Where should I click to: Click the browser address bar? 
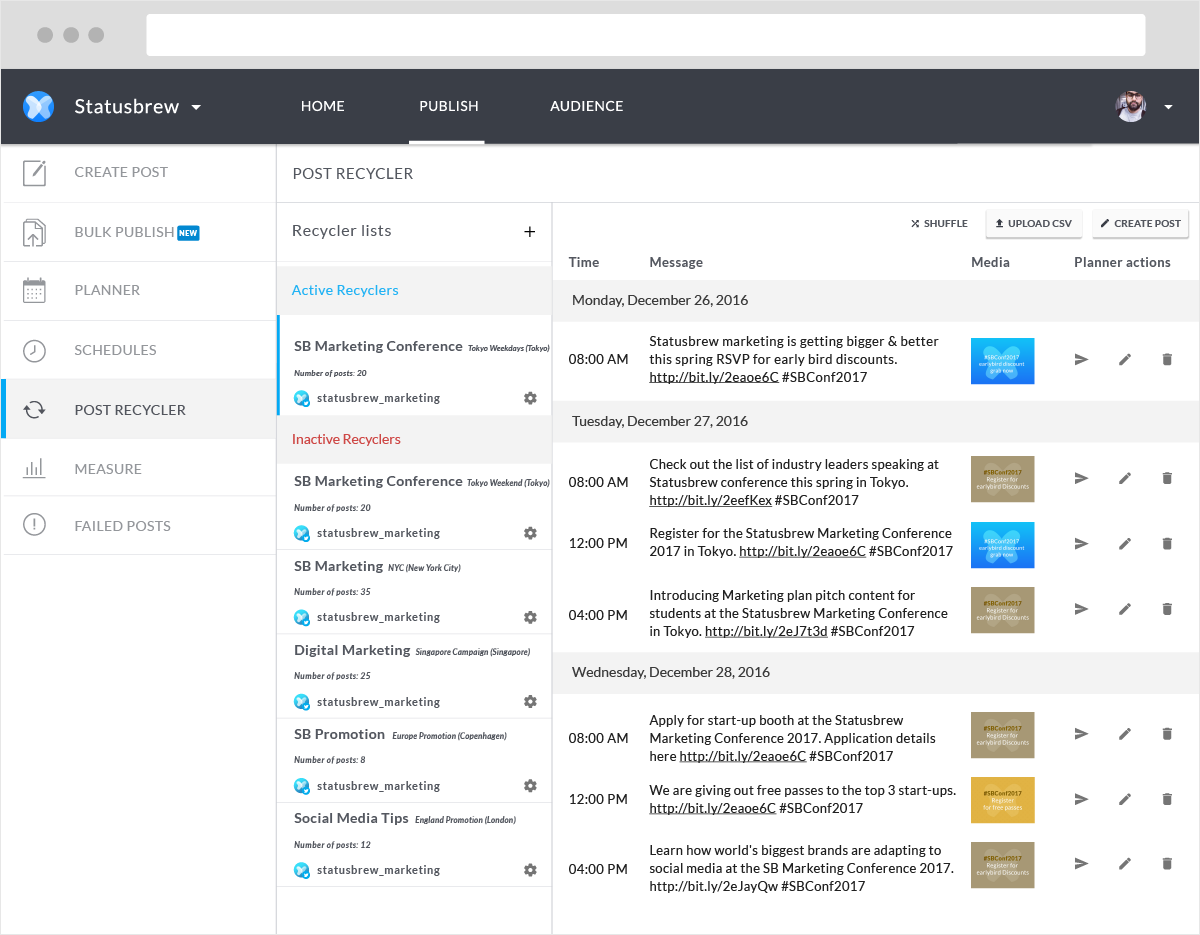coord(646,35)
